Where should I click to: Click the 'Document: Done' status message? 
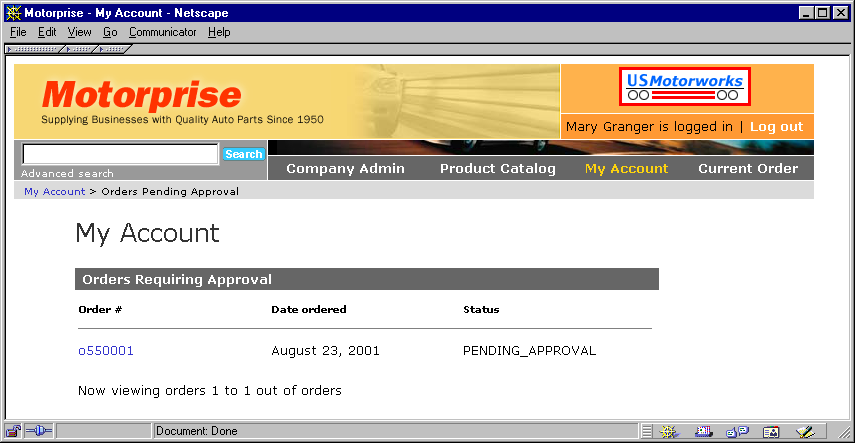click(x=197, y=431)
